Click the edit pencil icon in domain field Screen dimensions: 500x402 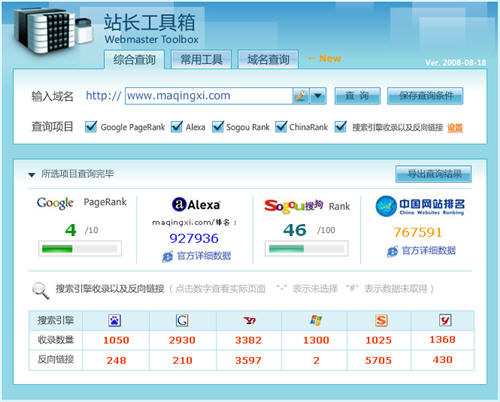pos(301,96)
